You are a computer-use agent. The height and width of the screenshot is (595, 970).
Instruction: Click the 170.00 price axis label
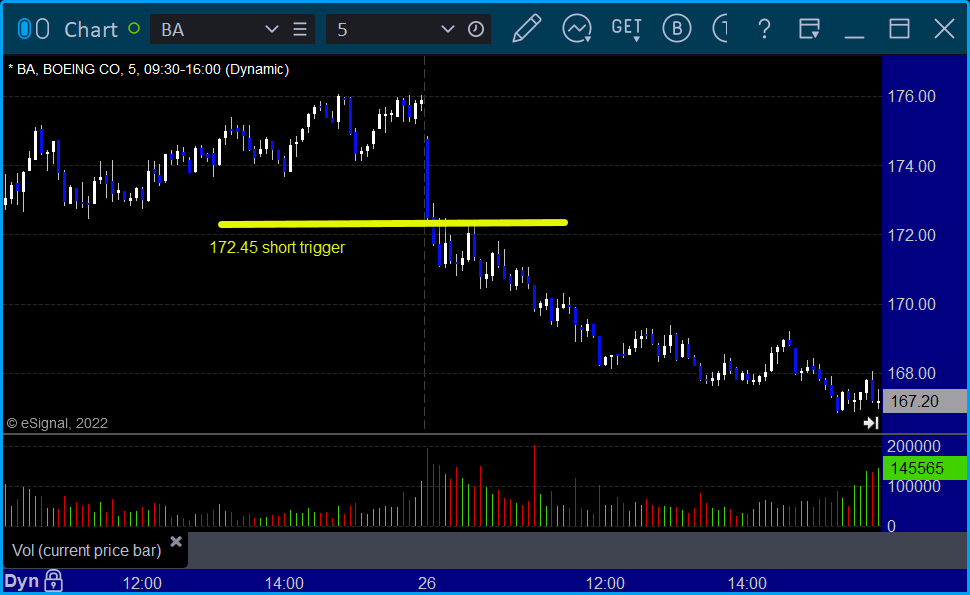tap(912, 304)
